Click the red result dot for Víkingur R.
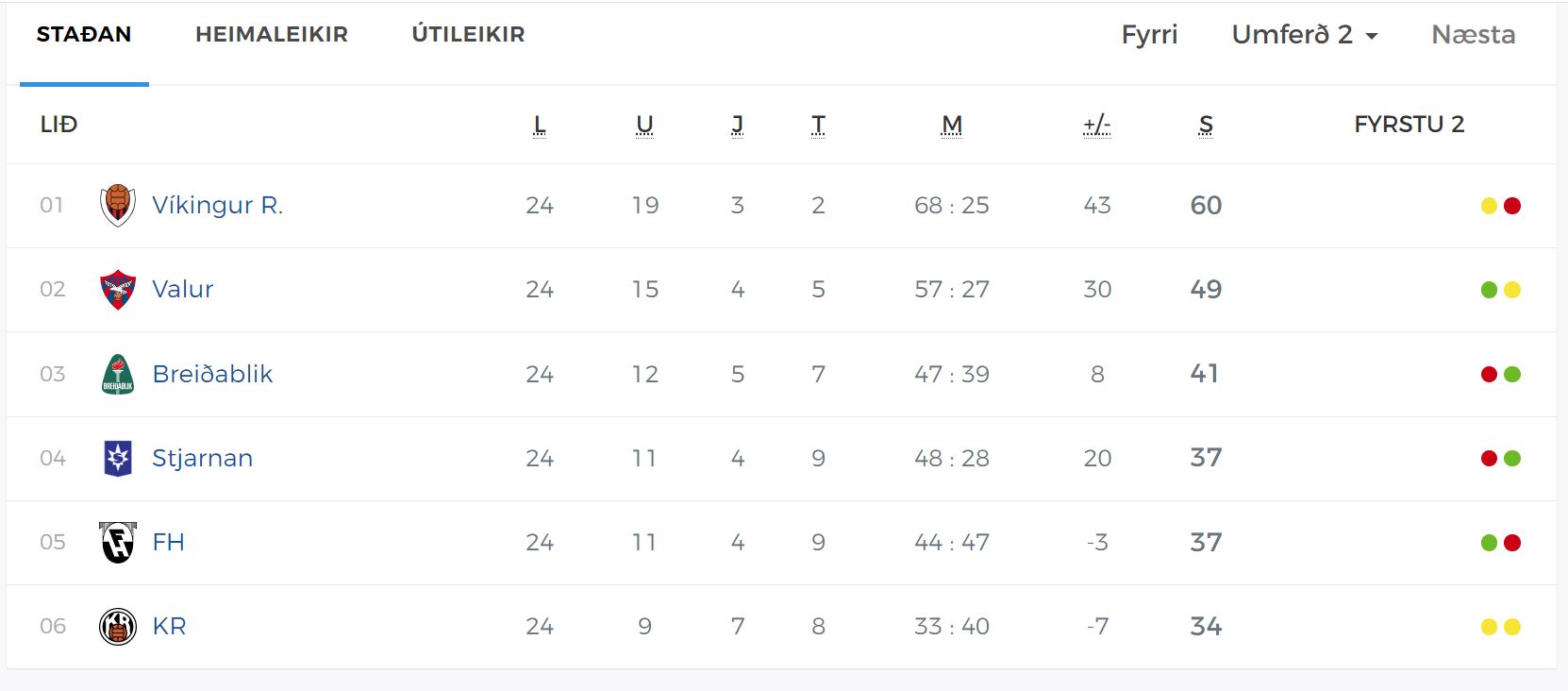 pos(1512,206)
